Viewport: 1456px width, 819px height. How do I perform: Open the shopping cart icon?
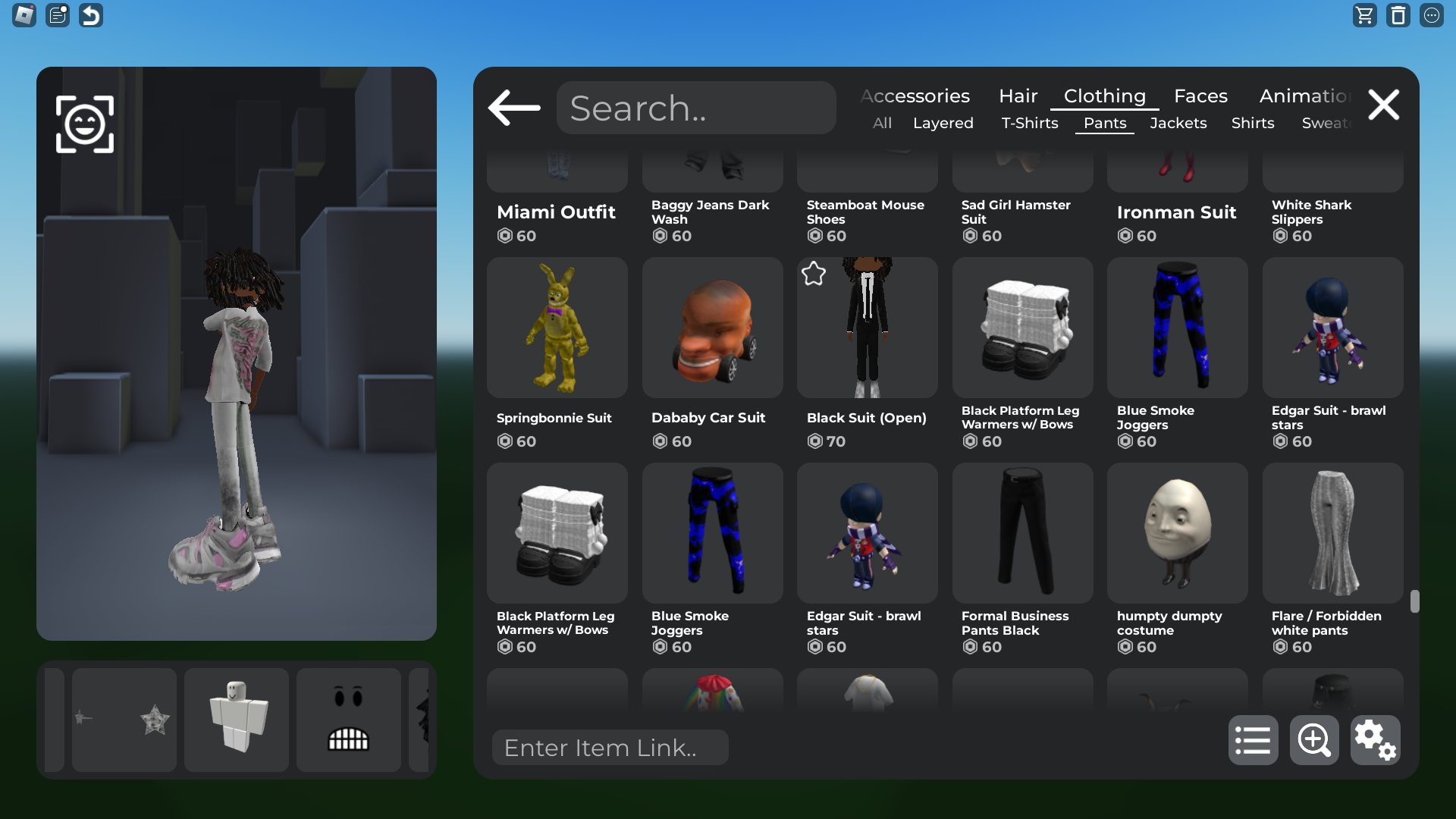click(1364, 15)
